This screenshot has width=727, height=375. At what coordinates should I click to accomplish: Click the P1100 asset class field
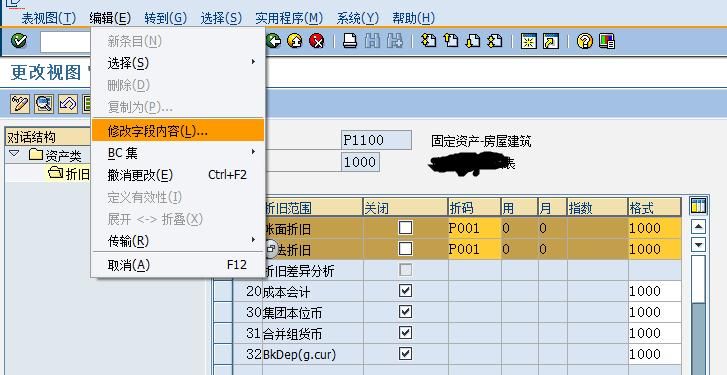pos(376,140)
